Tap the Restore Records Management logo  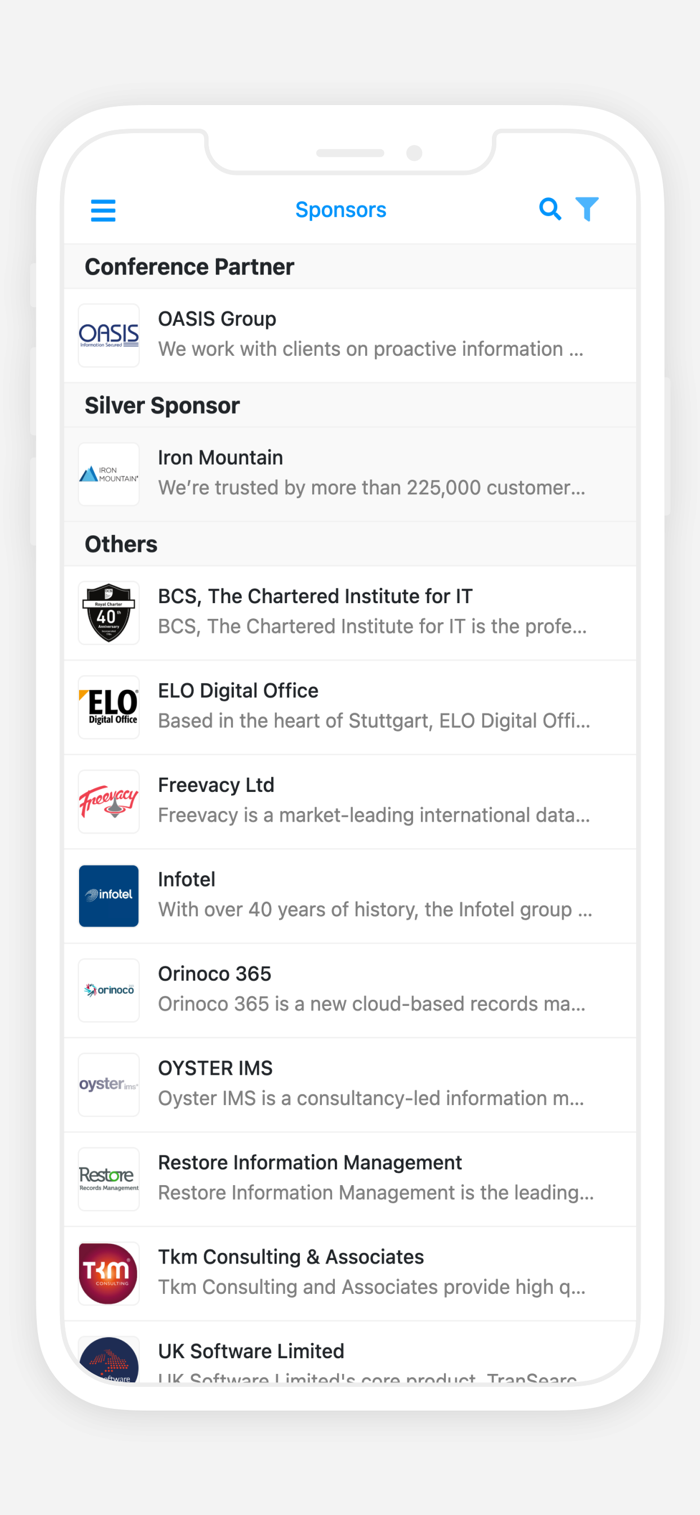tap(109, 1178)
